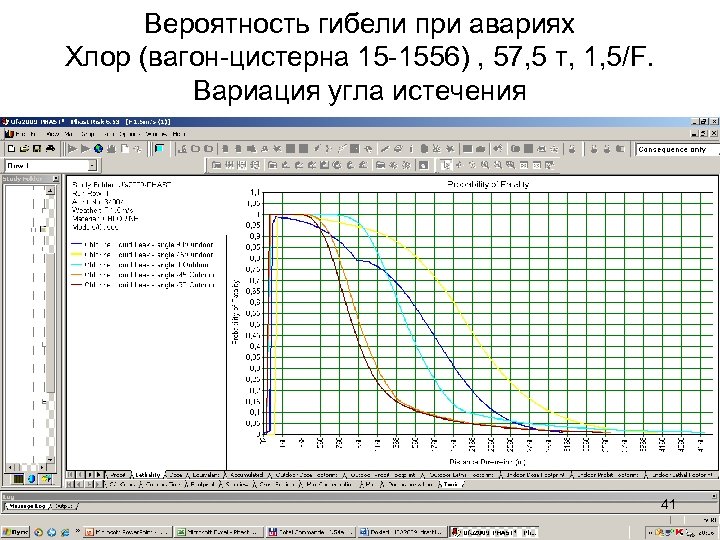This screenshot has width=720, height=540.
Task: Switch to Microsoft PowerPoint taskbar button
Action: [x=127, y=532]
